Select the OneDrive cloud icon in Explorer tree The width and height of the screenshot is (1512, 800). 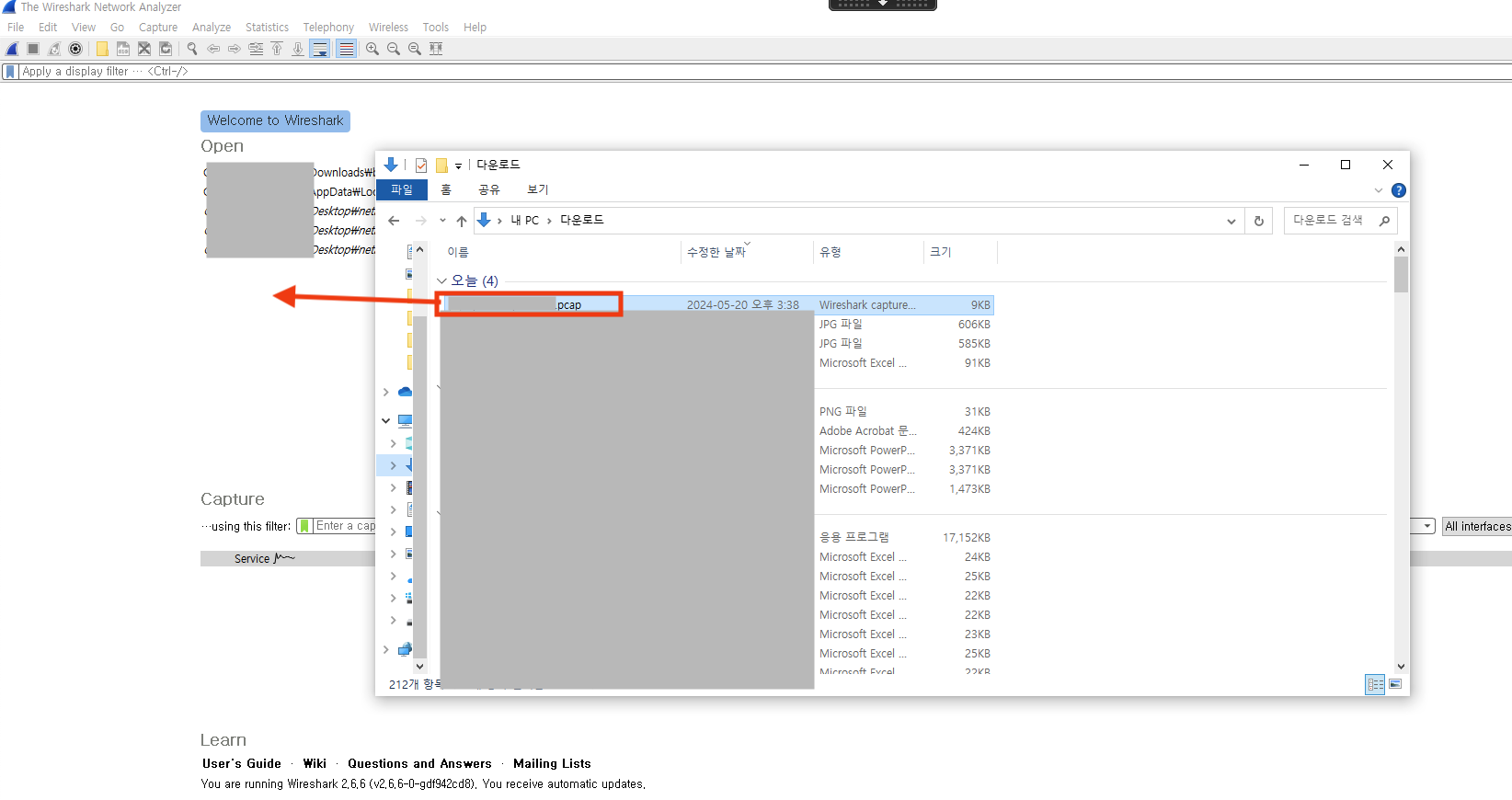[x=405, y=392]
